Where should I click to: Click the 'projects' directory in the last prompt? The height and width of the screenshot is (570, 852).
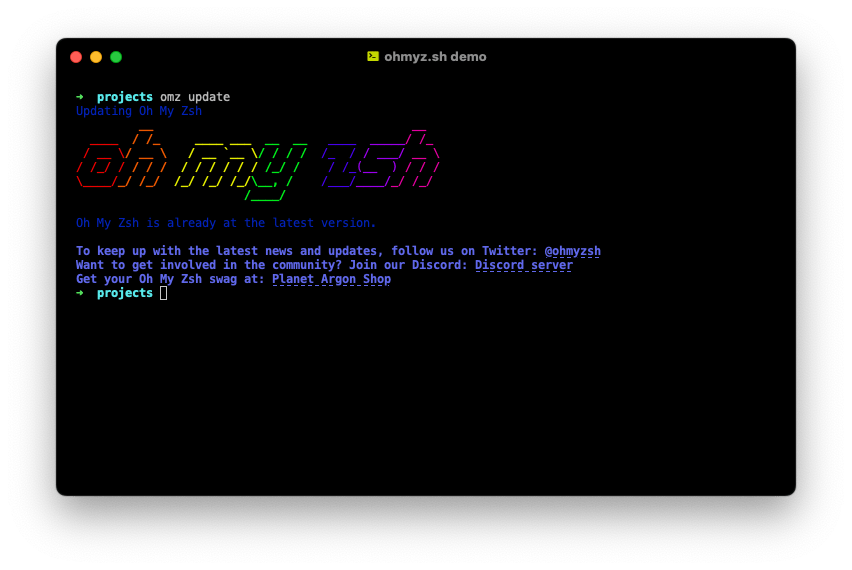click(125, 293)
